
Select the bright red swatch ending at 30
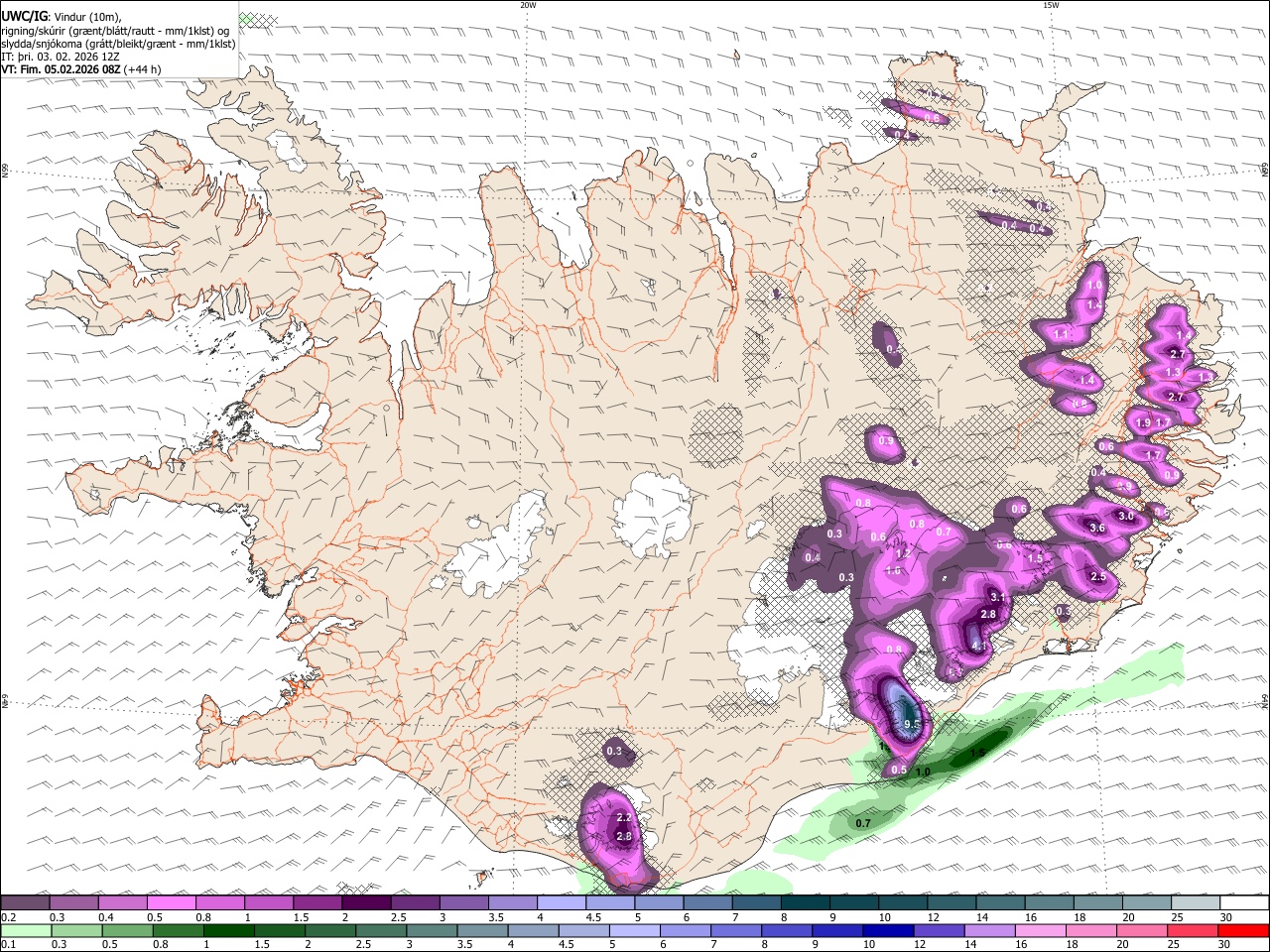click(1242, 931)
